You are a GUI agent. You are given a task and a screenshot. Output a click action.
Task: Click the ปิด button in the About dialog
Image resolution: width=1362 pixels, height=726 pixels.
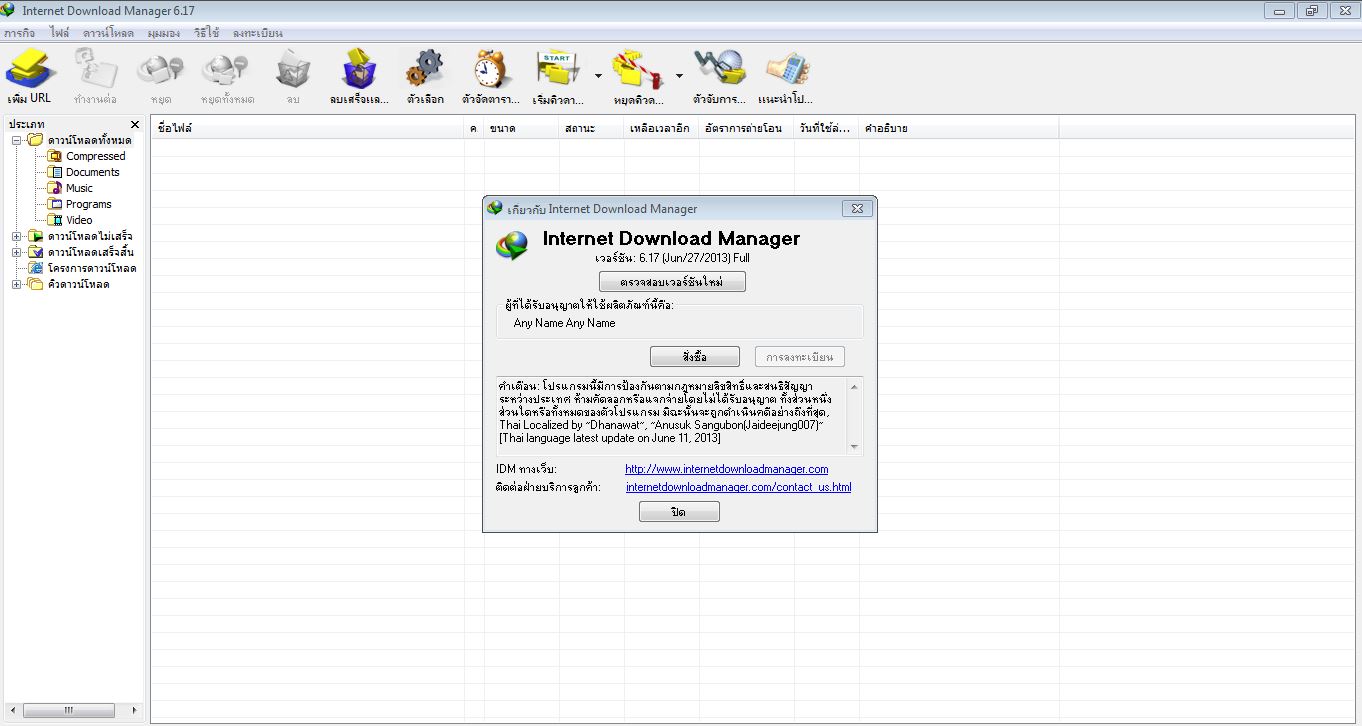click(x=679, y=512)
